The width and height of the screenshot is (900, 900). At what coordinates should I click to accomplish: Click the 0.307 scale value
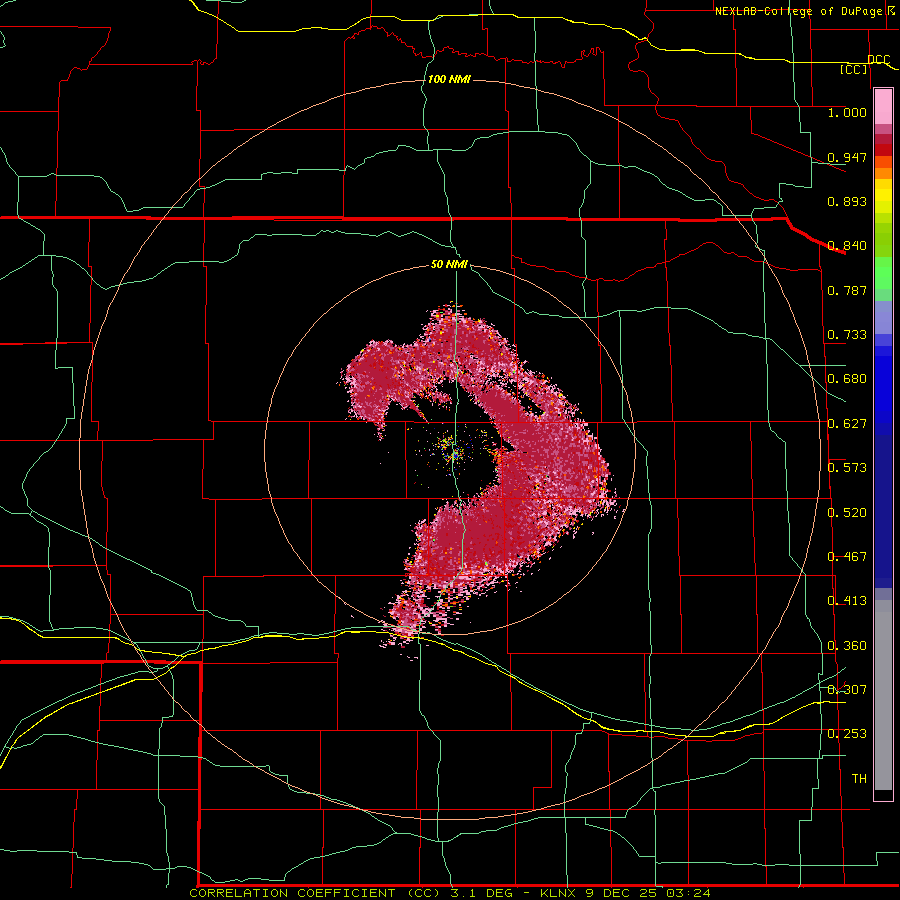coord(847,690)
